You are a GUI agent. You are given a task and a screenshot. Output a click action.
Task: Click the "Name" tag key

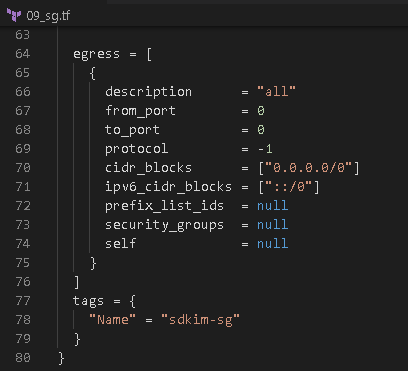(x=113, y=320)
